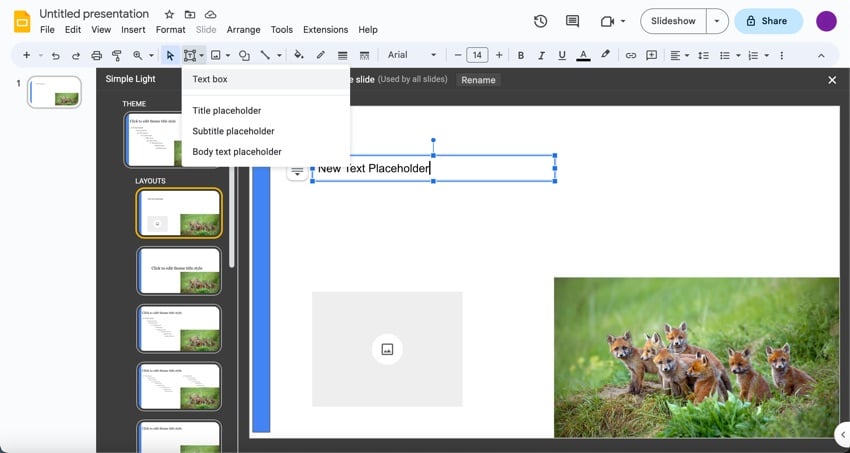Choose Title placeholder from the menu
The height and width of the screenshot is (453, 850).
[227, 111]
